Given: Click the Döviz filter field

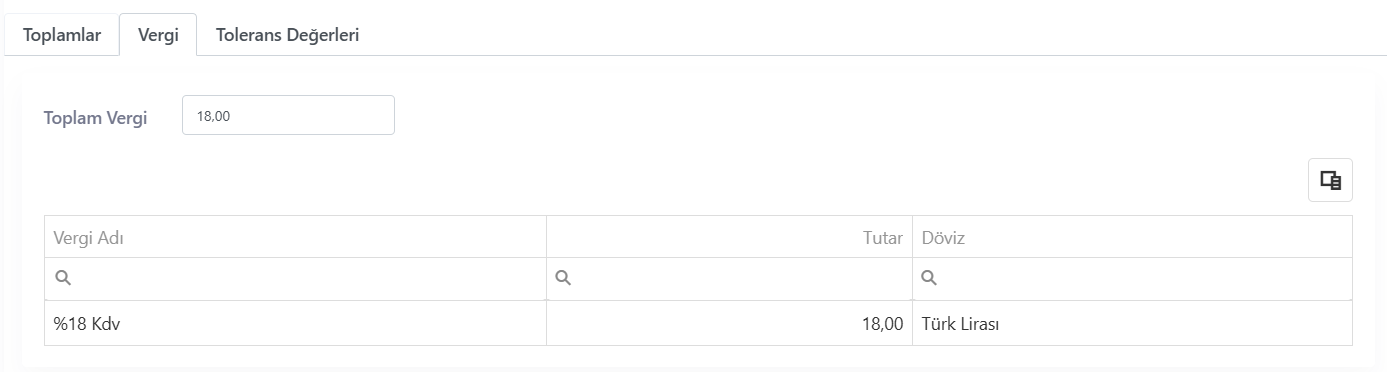Looking at the screenshot, I should pos(1132,278).
